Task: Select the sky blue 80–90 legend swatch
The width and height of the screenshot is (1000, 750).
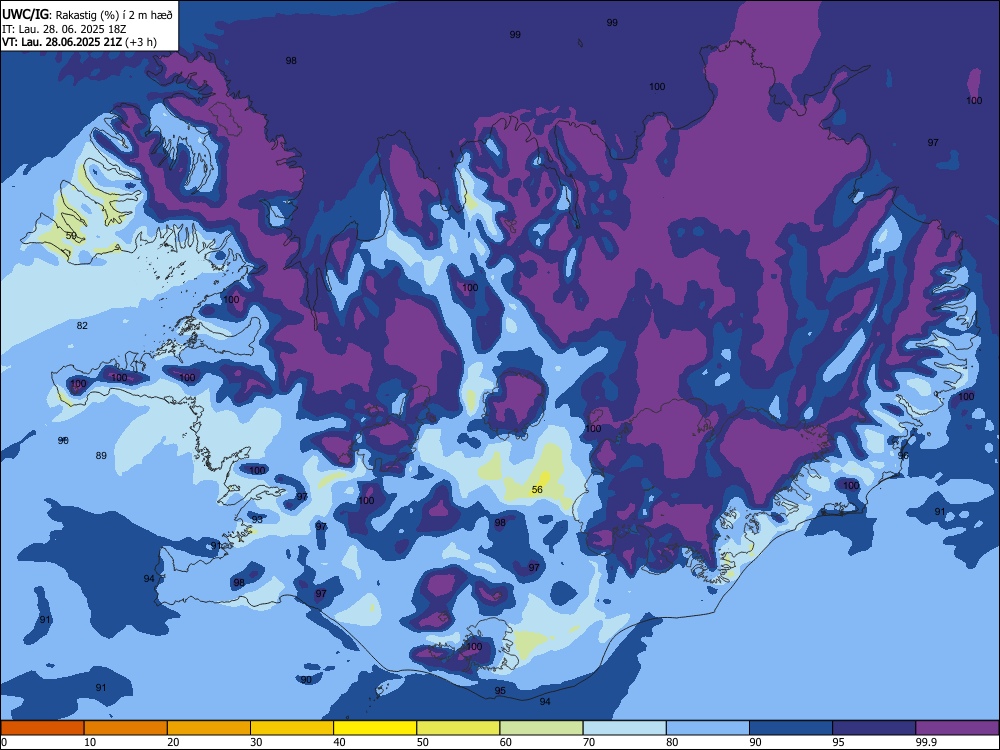Action: [x=708, y=728]
